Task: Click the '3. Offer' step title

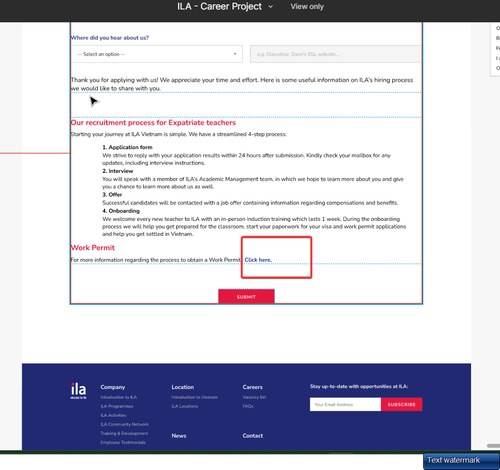Action: [x=112, y=194]
